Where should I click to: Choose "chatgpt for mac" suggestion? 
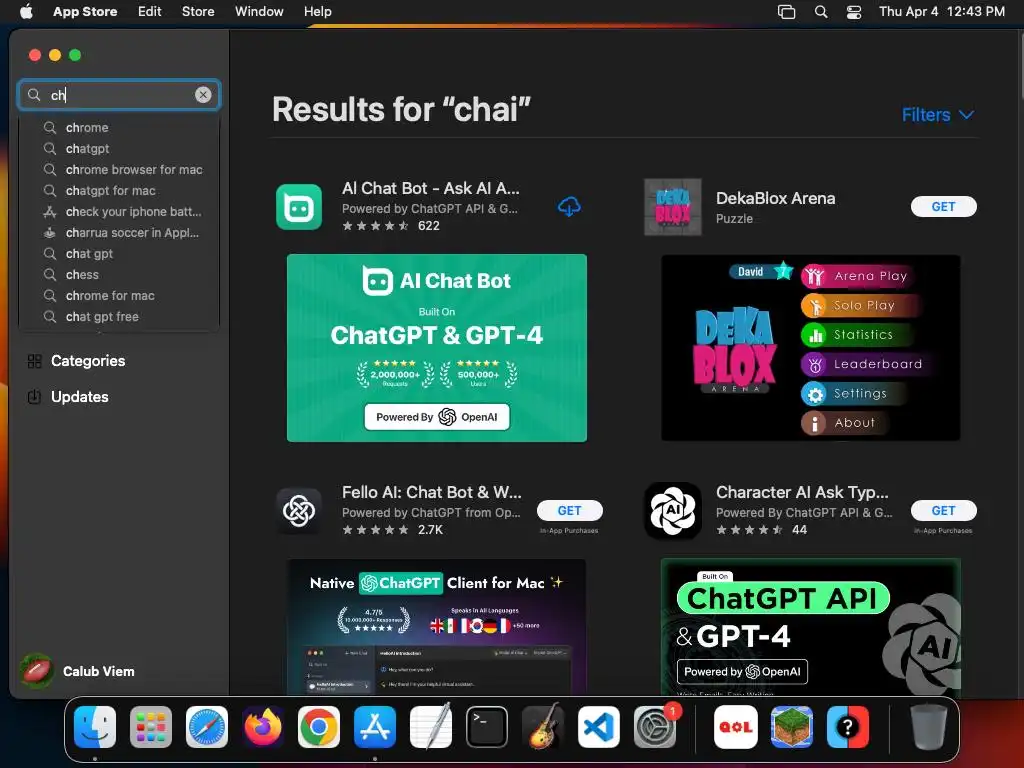[119, 191]
